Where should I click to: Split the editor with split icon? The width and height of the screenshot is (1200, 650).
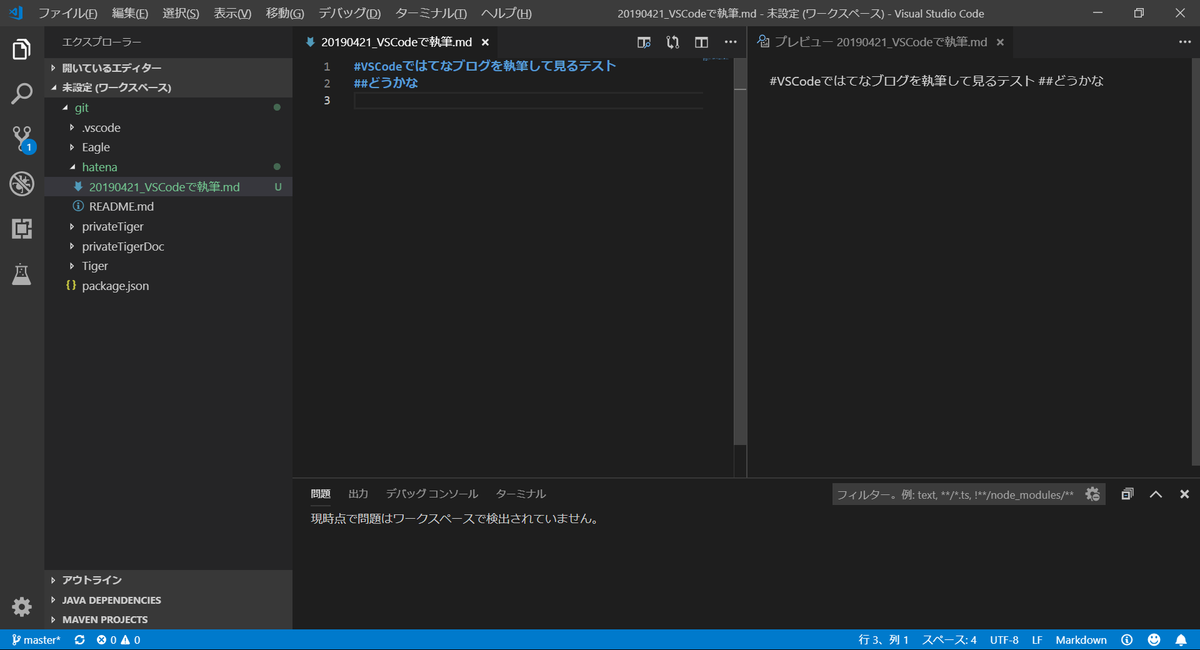tap(701, 42)
